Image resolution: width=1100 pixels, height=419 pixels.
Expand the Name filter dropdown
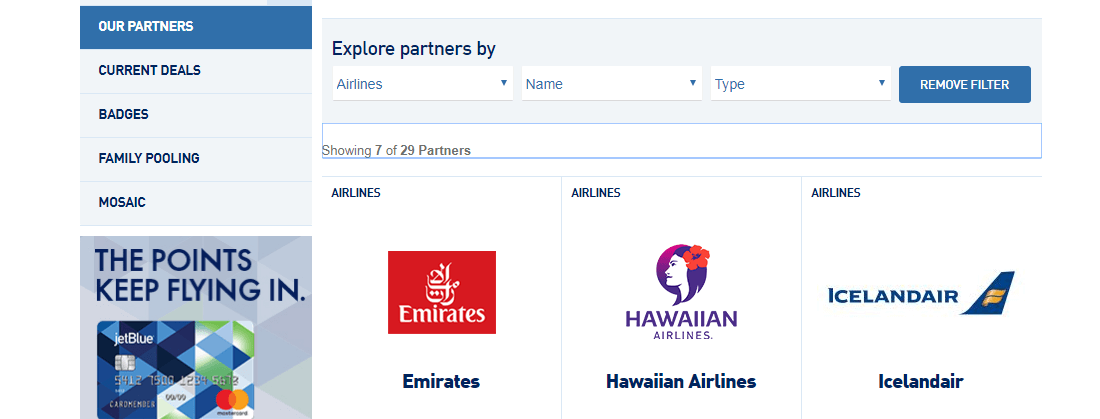click(612, 84)
